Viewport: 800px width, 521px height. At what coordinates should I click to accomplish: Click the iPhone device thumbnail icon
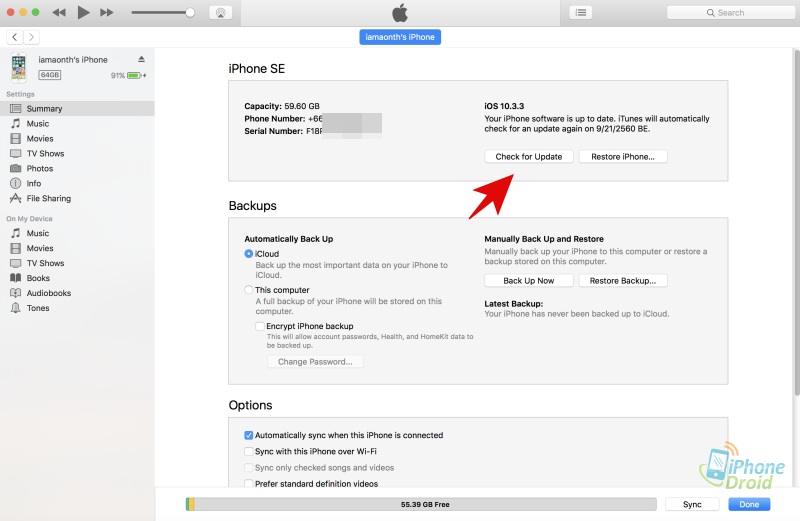[x=19, y=67]
